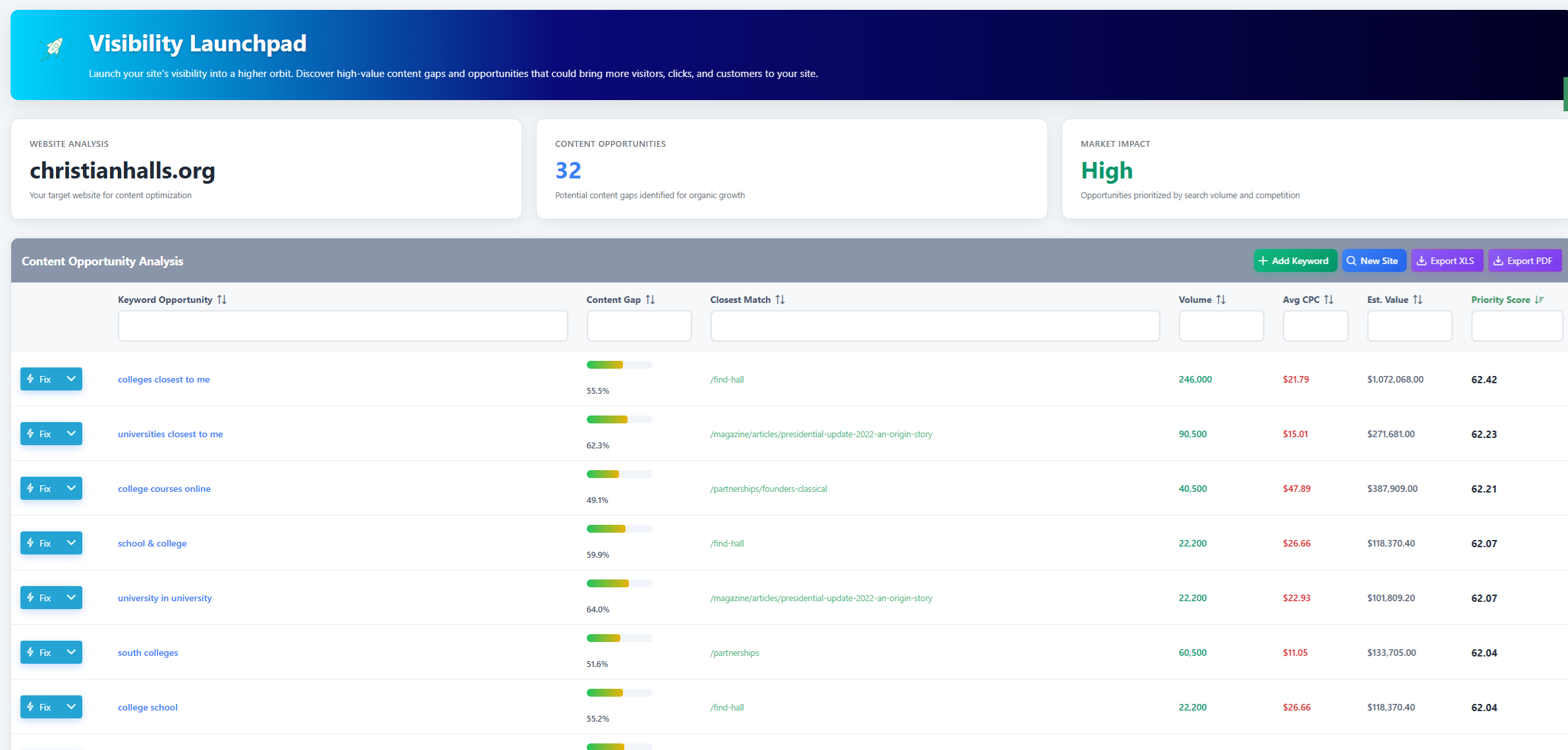Expand Fix dropdown arrow for south colleges
Image resolution: width=1568 pixels, height=750 pixels.
tap(71, 653)
